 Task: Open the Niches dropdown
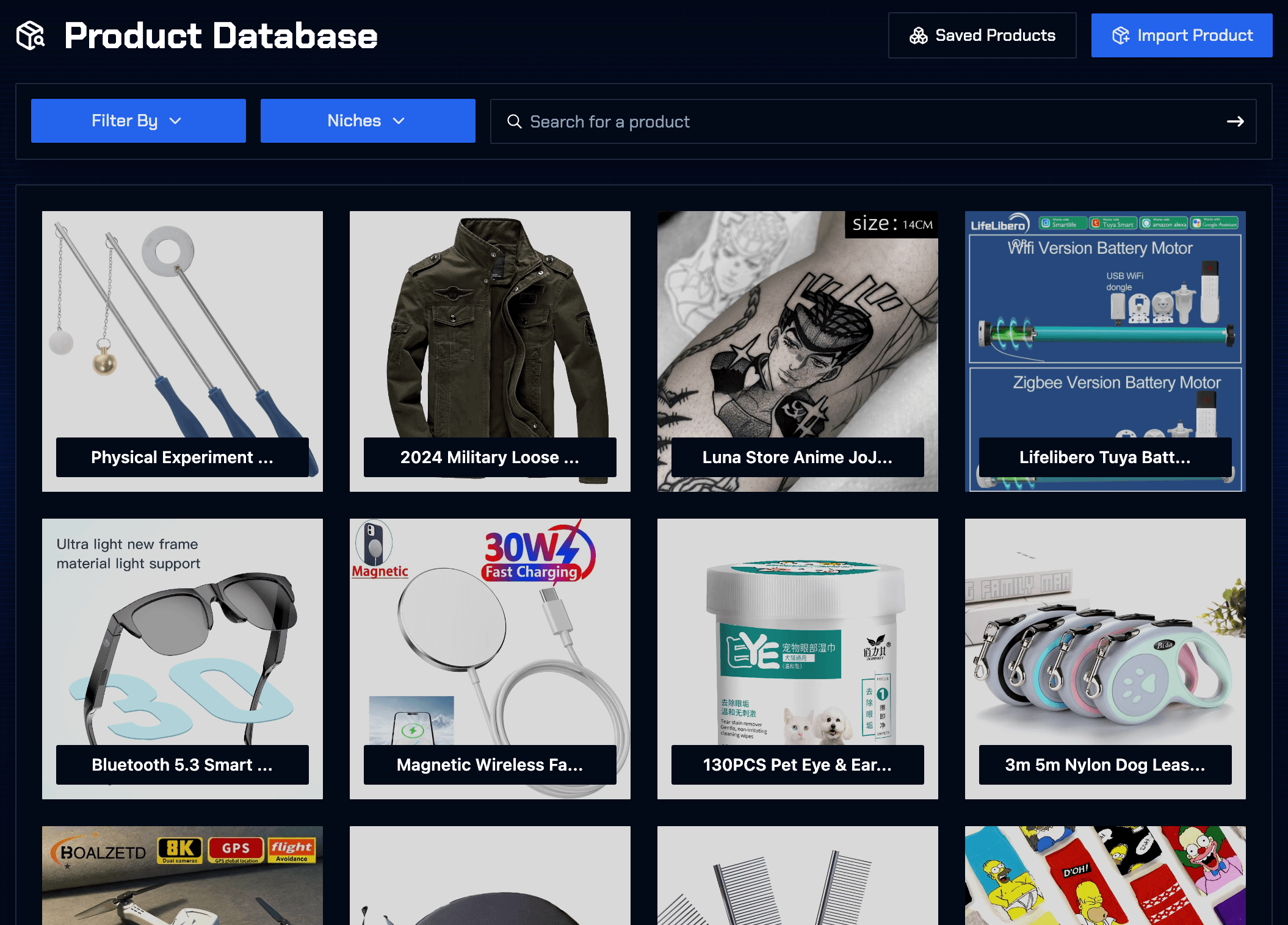pos(368,121)
